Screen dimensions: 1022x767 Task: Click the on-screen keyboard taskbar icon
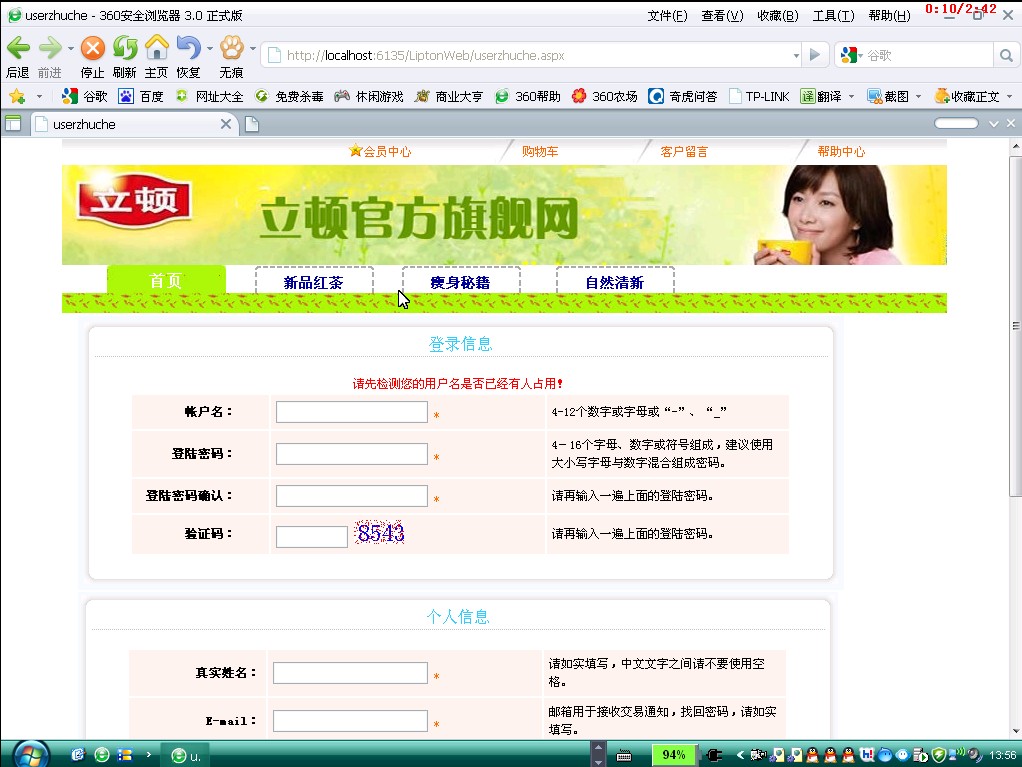624,756
